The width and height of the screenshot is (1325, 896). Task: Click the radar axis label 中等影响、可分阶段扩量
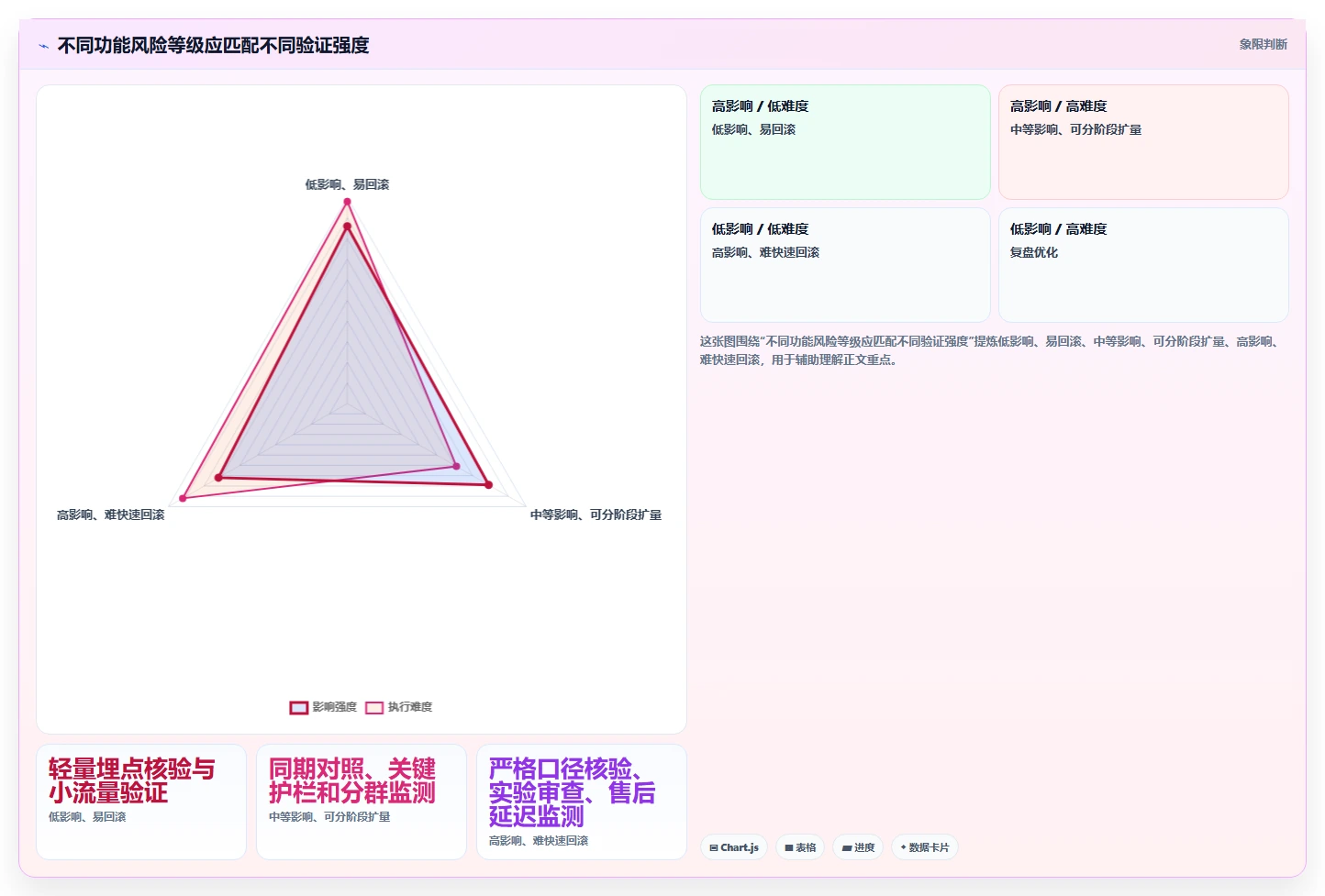tap(596, 514)
